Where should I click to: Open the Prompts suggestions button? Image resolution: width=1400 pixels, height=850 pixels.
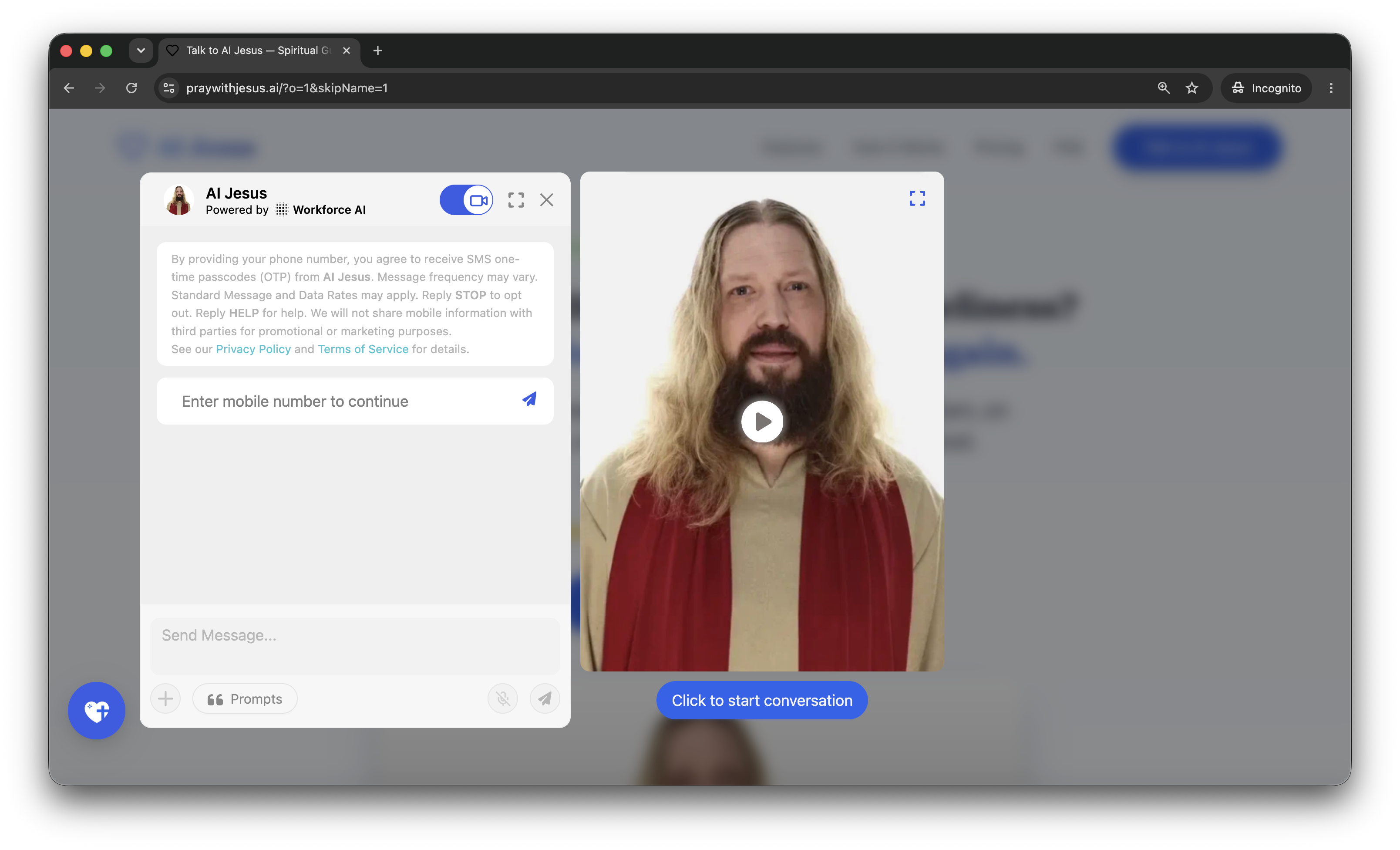(x=245, y=699)
